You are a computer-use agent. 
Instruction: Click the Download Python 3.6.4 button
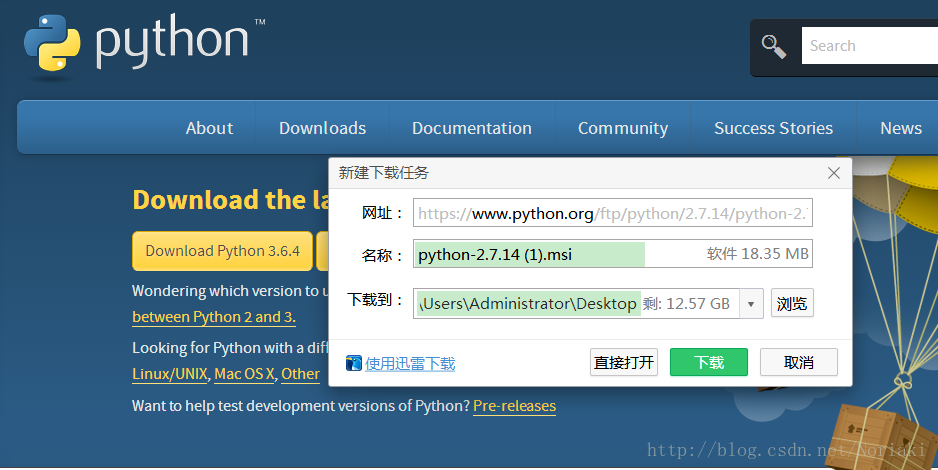223,251
